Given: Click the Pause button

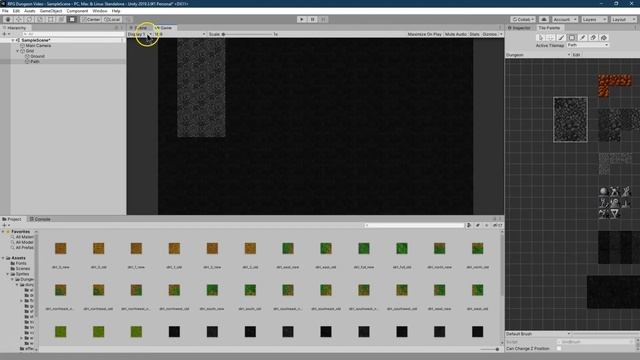Looking at the screenshot, I should [313, 19].
